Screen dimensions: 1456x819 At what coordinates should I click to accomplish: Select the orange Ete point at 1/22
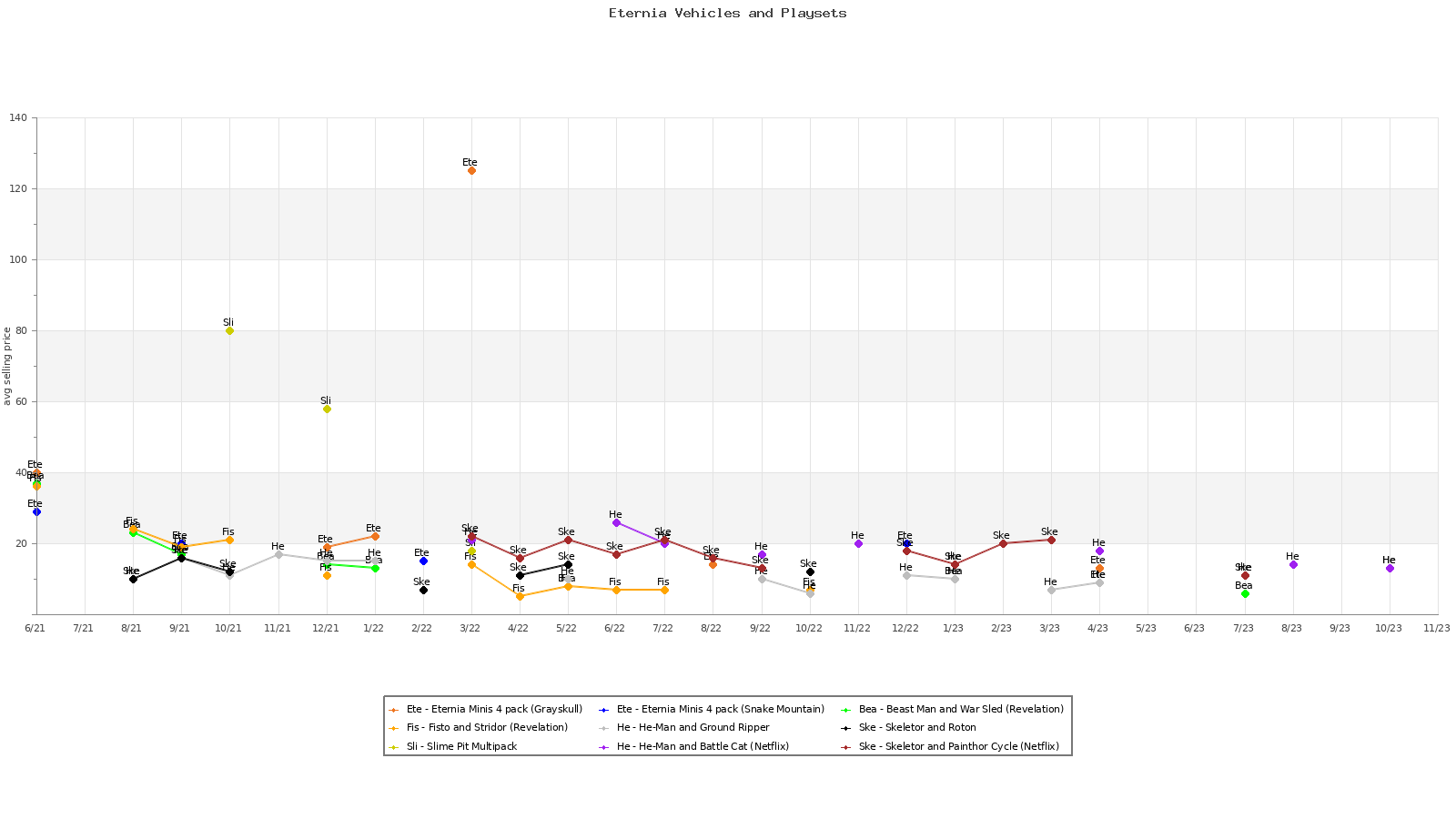[x=375, y=536]
